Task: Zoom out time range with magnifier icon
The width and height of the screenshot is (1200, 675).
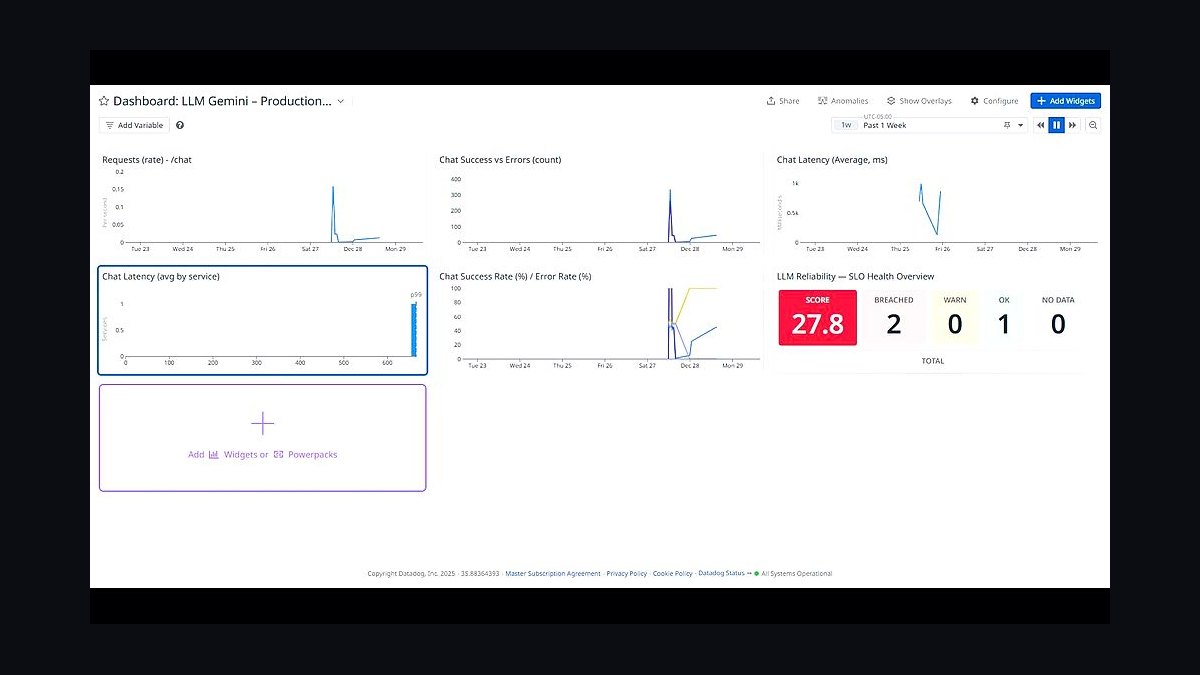Action: pyautogui.click(x=1093, y=125)
